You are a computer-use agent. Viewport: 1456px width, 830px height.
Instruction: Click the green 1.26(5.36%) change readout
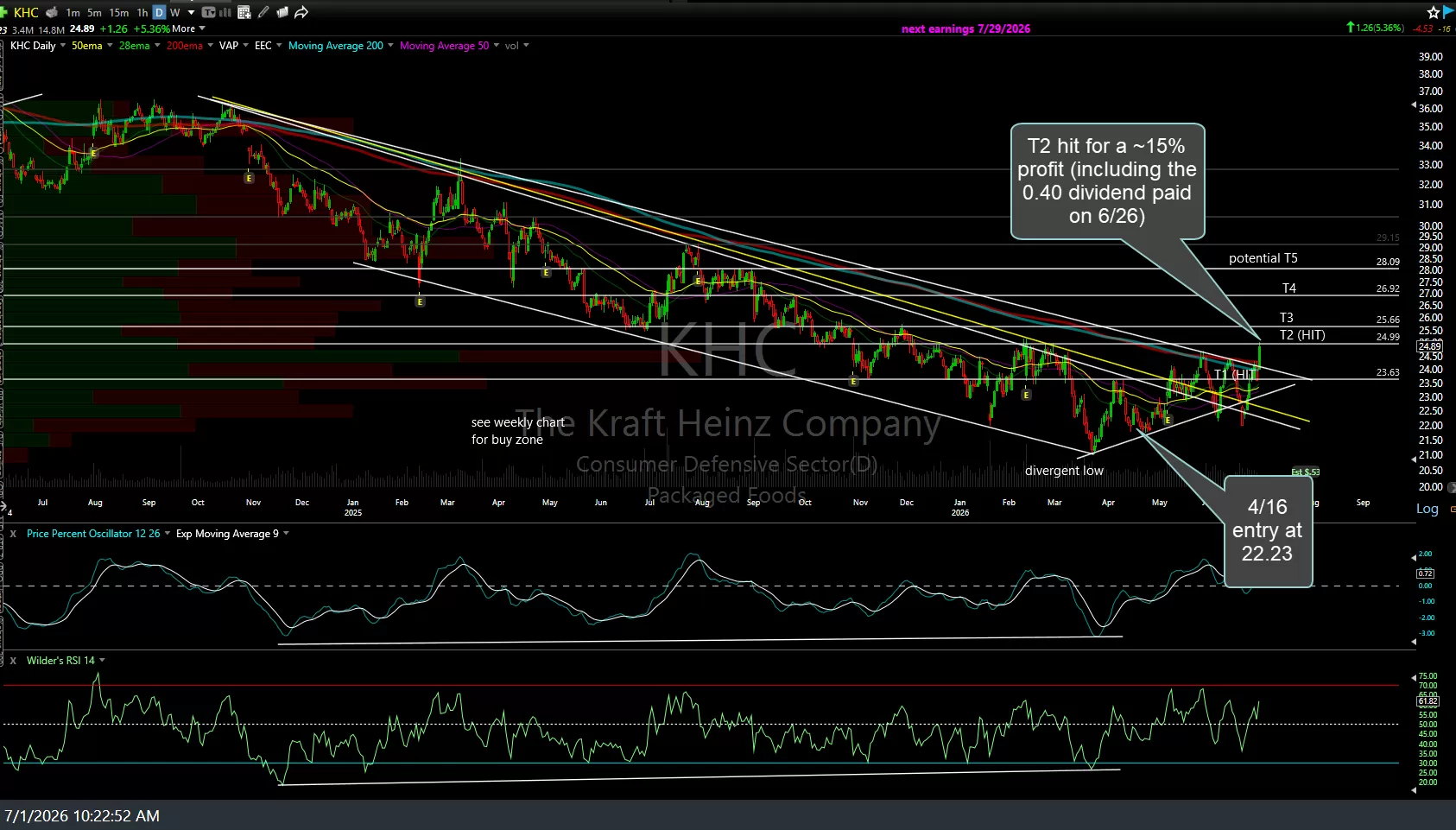click(1375, 28)
